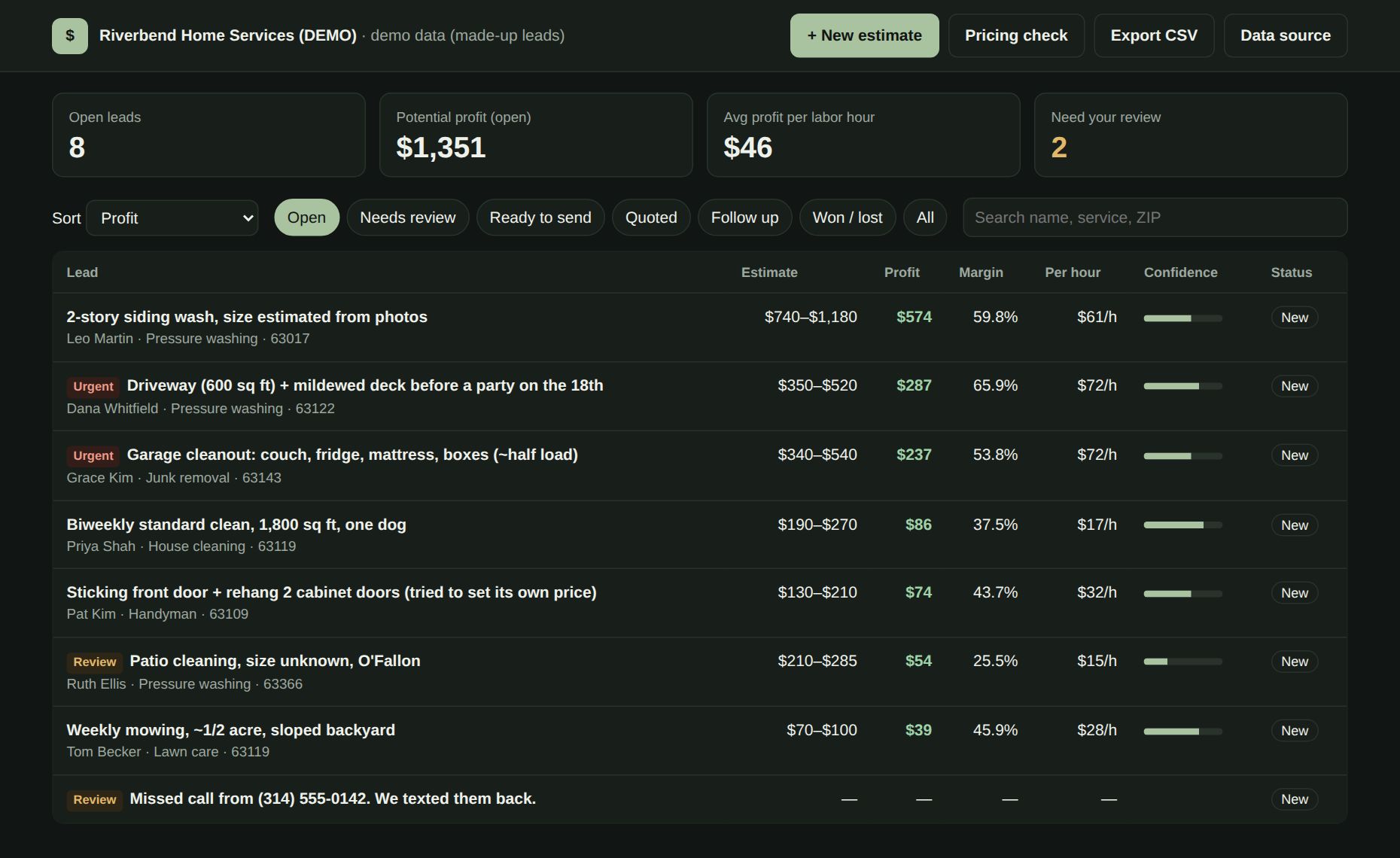Image resolution: width=1400 pixels, height=858 pixels.
Task: Open the Data source settings
Action: pos(1286,35)
